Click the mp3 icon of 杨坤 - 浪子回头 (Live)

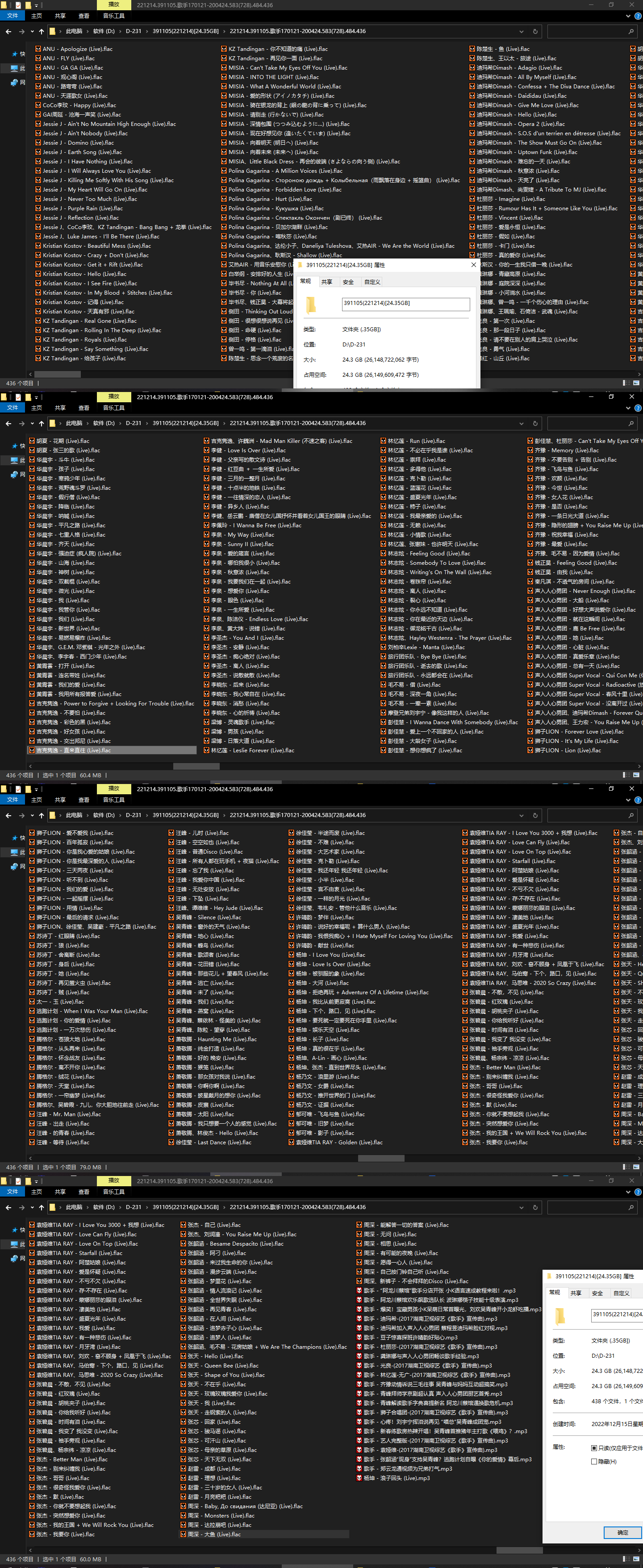point(359,1478)
